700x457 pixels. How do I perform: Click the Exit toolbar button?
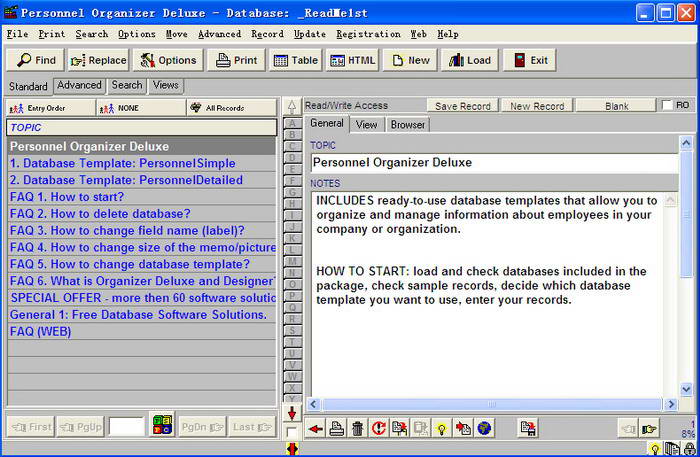point(529,60)
